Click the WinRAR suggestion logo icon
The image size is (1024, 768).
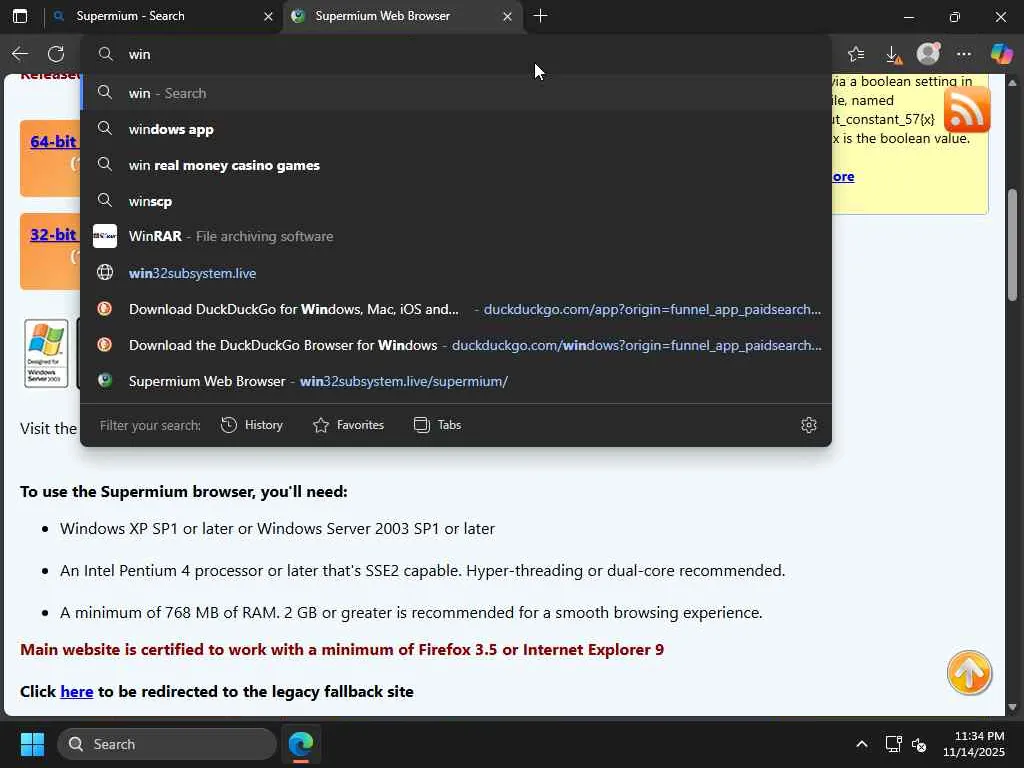pos(104,236)
